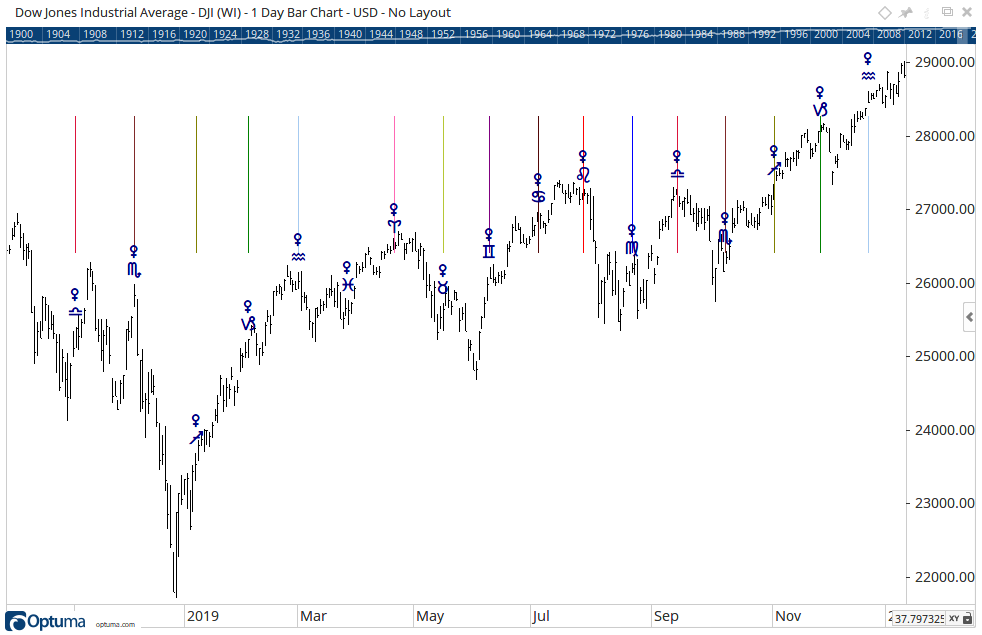Click the Optuma logo
This screenshot has height=635, width=982.
pos(45,621)
